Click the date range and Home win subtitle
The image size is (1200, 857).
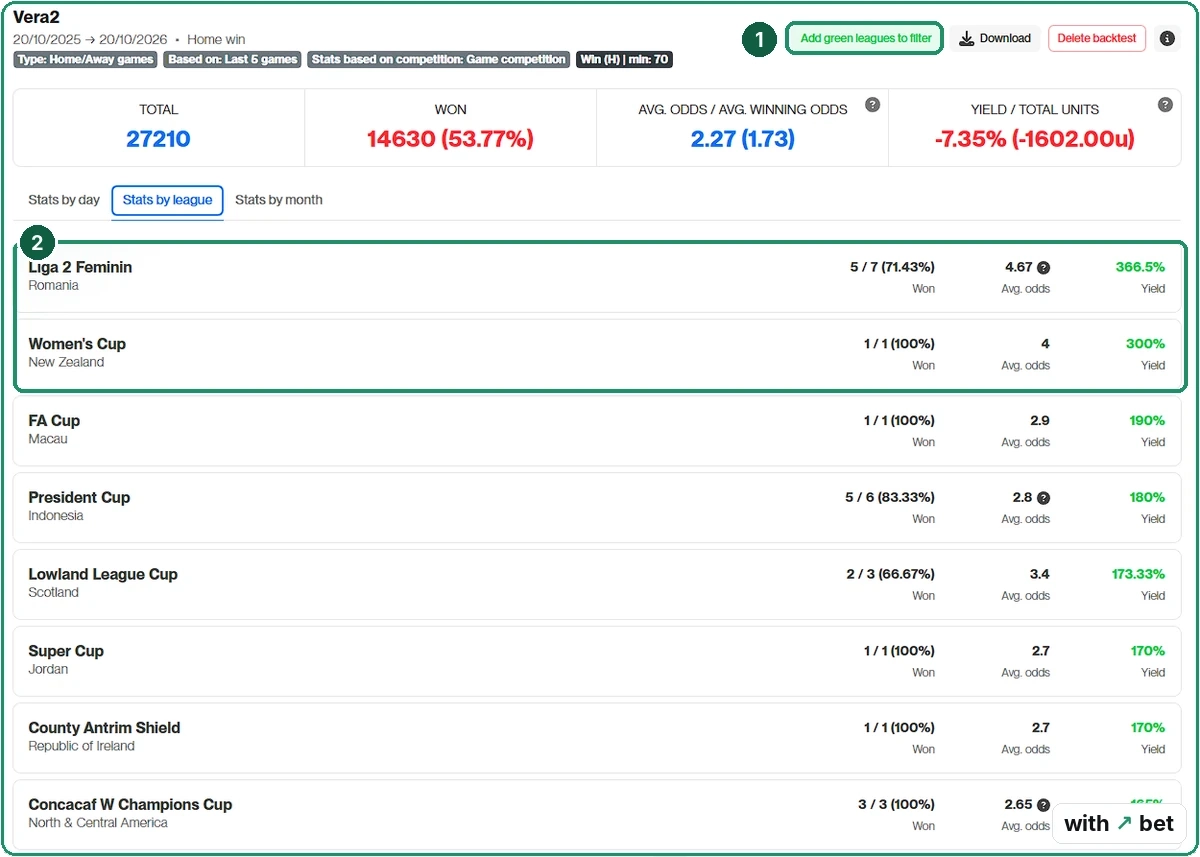click(129, 40)
